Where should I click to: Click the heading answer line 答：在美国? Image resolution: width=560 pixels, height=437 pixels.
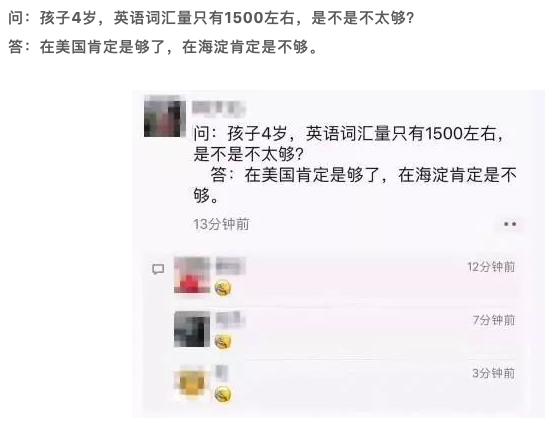pos(163,47)
